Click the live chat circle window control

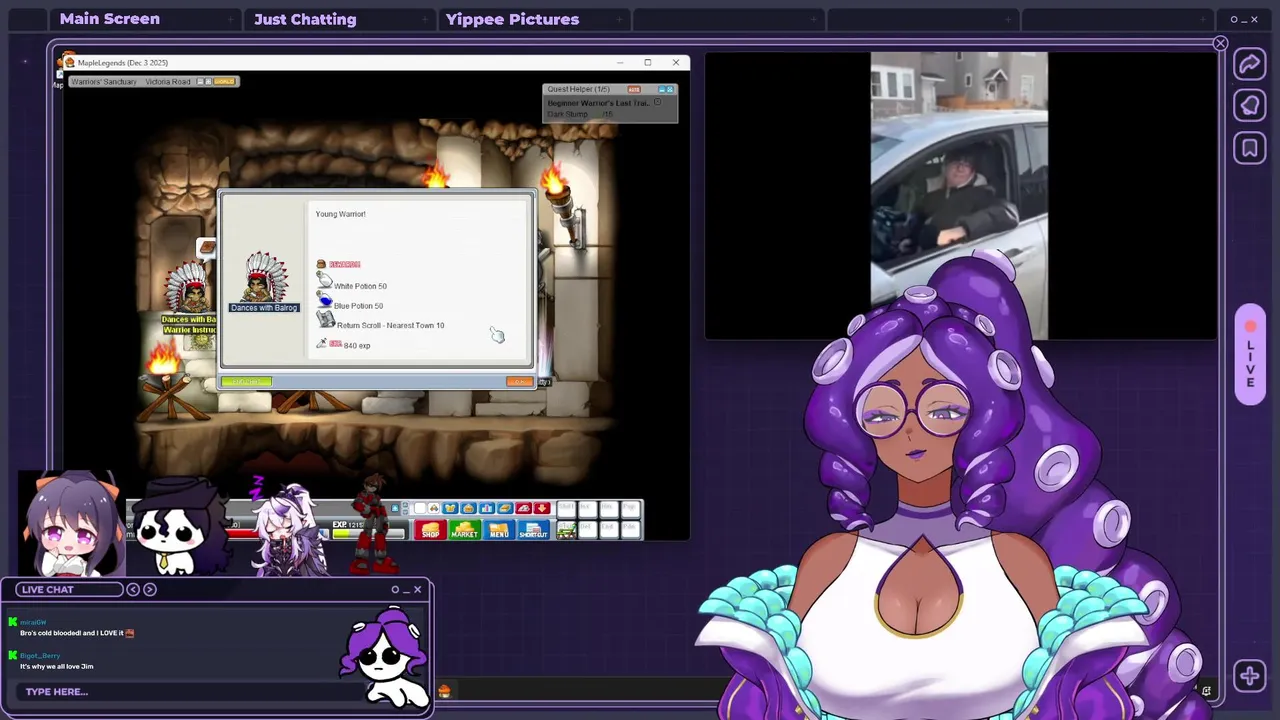pos(395,589)
